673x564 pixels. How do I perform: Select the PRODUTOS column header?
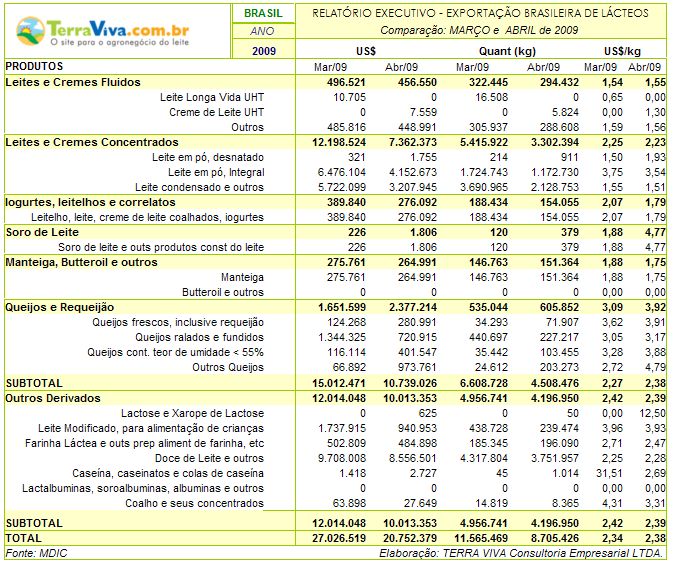(x=34, y=67)
